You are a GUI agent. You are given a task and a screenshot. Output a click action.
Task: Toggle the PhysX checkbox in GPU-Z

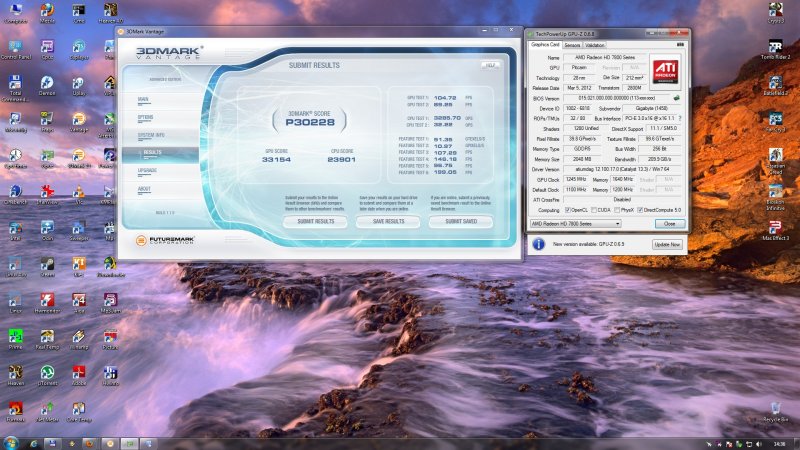pyautogui.click(x=617, y=210)
